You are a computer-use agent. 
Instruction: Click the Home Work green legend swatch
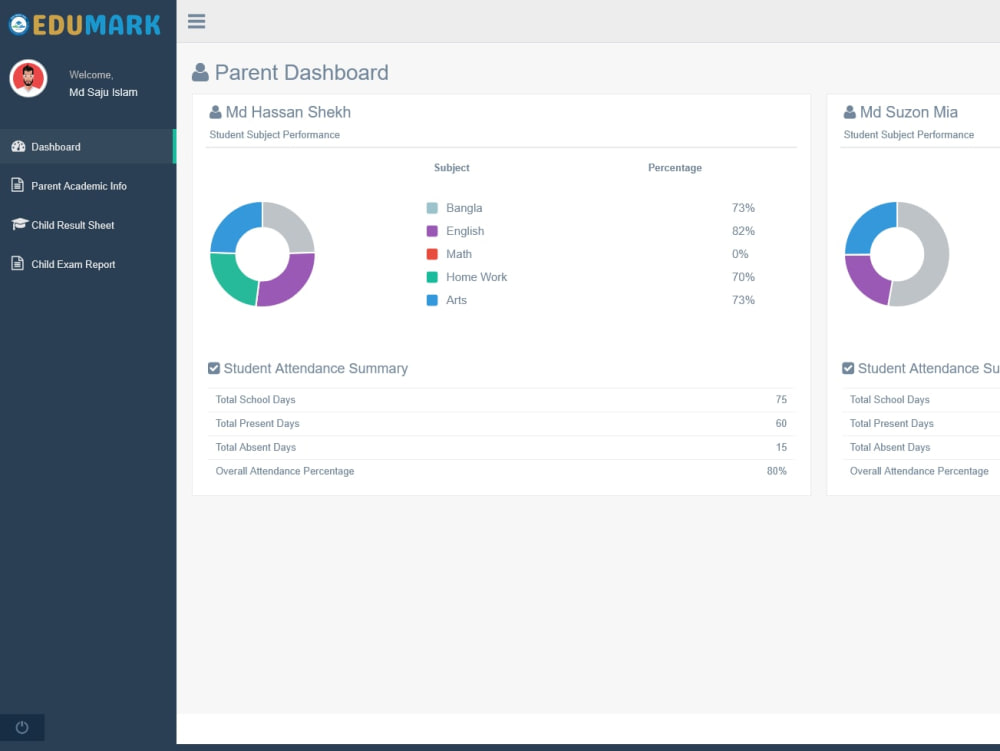(x=432, y=277)
